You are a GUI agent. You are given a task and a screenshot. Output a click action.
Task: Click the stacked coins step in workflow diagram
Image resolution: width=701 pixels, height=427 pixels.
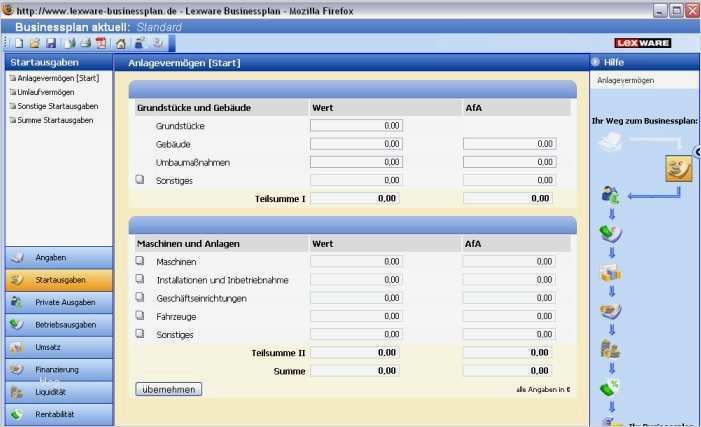(x=611, y=349)
